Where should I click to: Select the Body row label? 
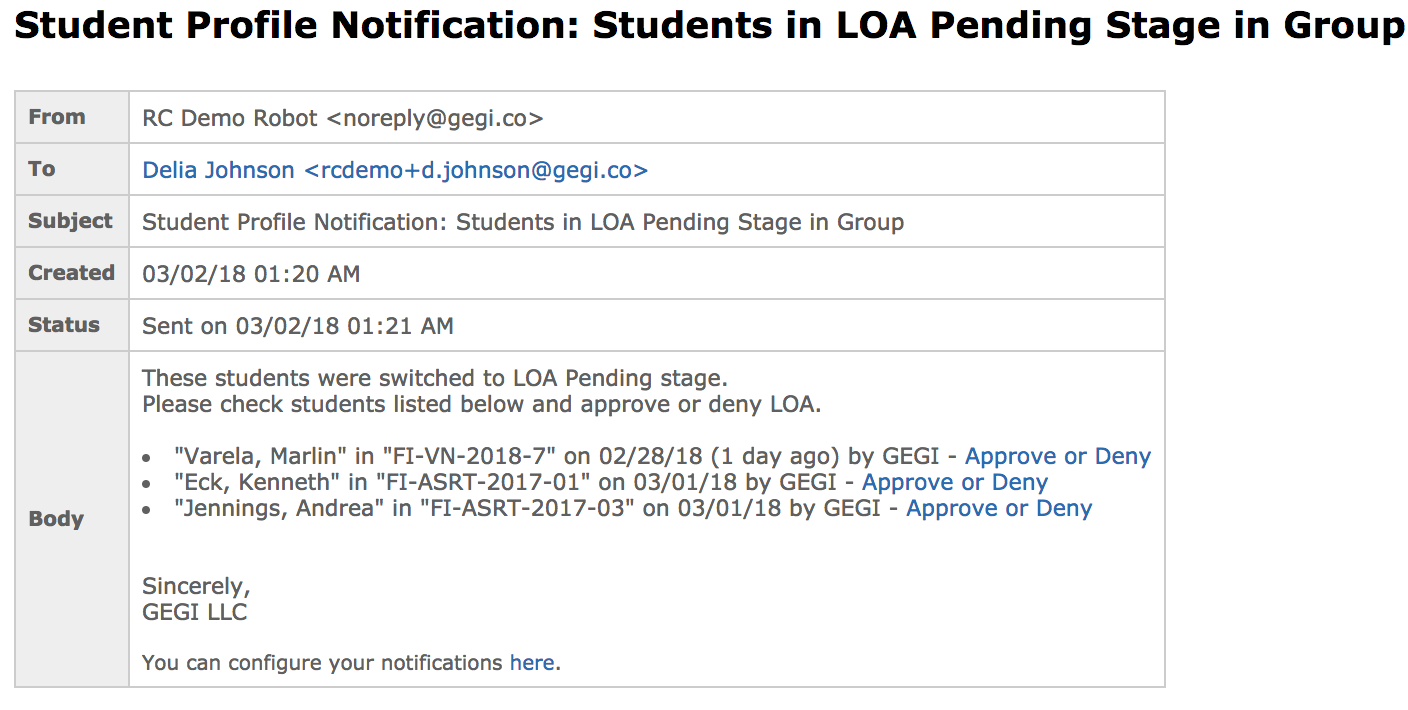[x=56, y=519]
